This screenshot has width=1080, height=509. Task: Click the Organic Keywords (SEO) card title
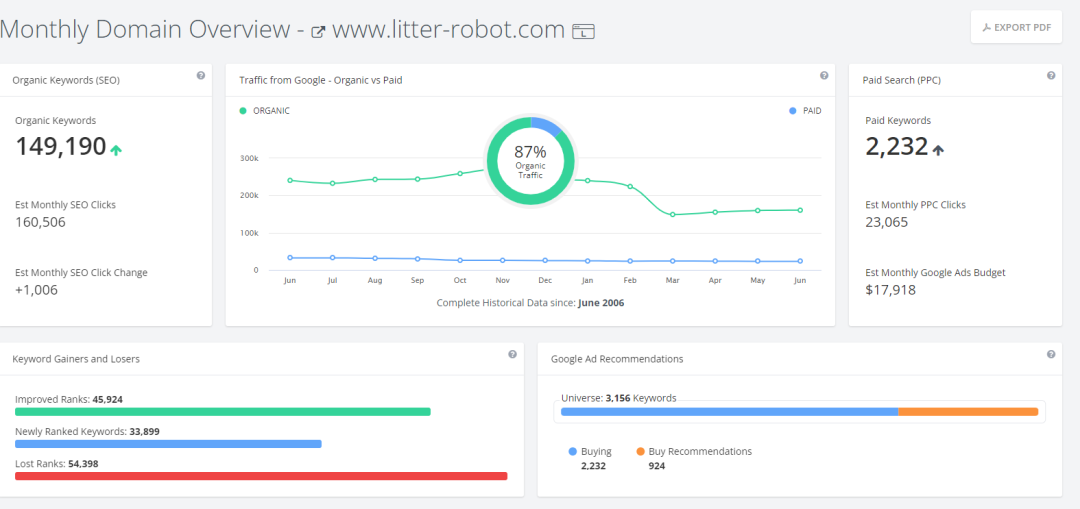point(66,80)
